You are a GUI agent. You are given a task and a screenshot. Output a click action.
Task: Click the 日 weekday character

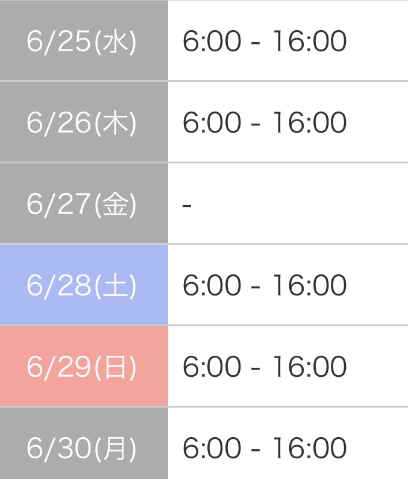tap(115, 367)
